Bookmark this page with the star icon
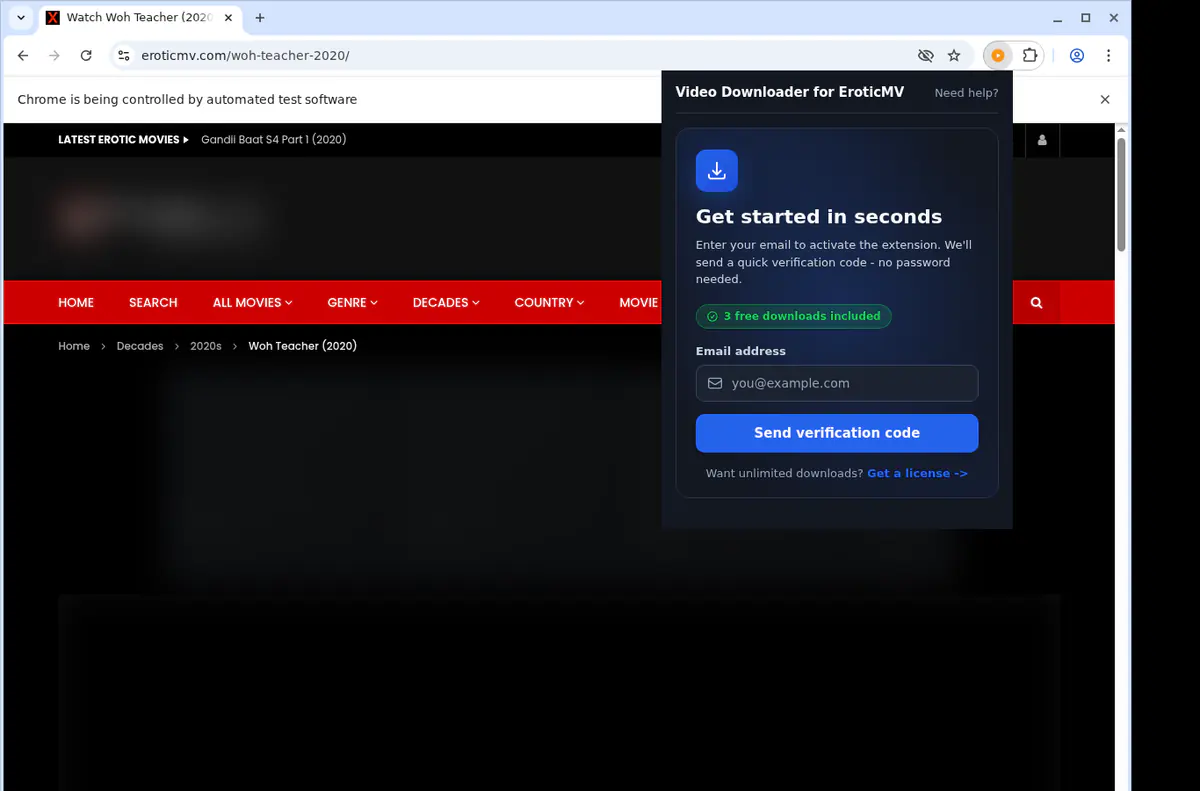This screenshot has height=791, width=1200. (954, 56)
